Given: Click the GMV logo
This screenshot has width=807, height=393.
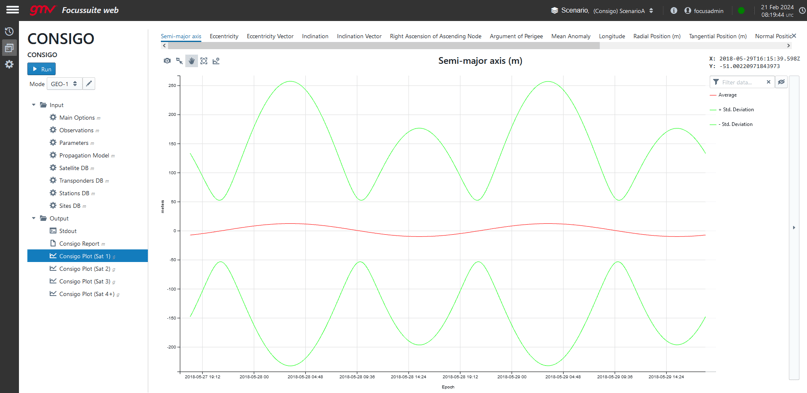Looking at the screenshot, I should pos(42,10).
